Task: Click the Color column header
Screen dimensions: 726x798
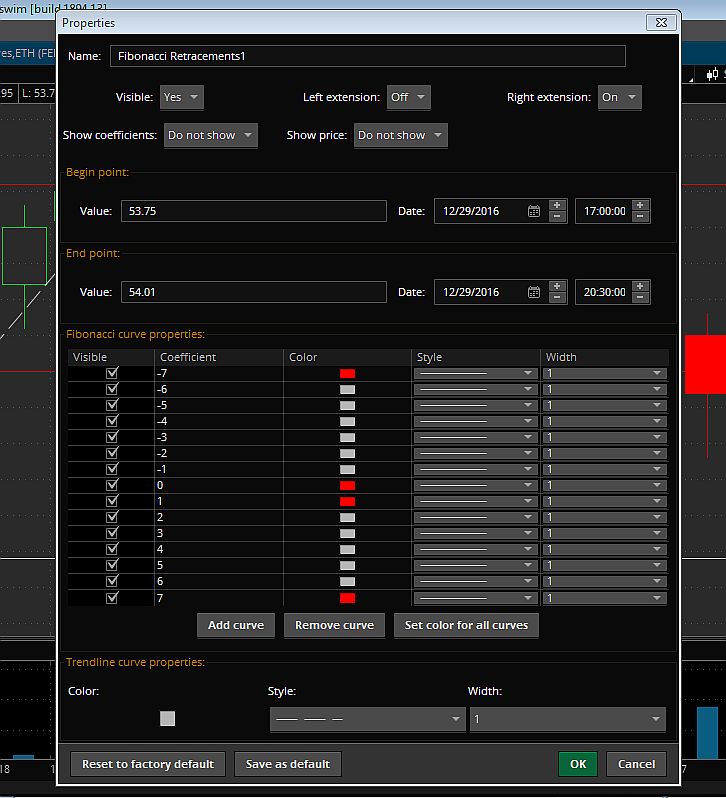Action: click(x=347, y=357)
